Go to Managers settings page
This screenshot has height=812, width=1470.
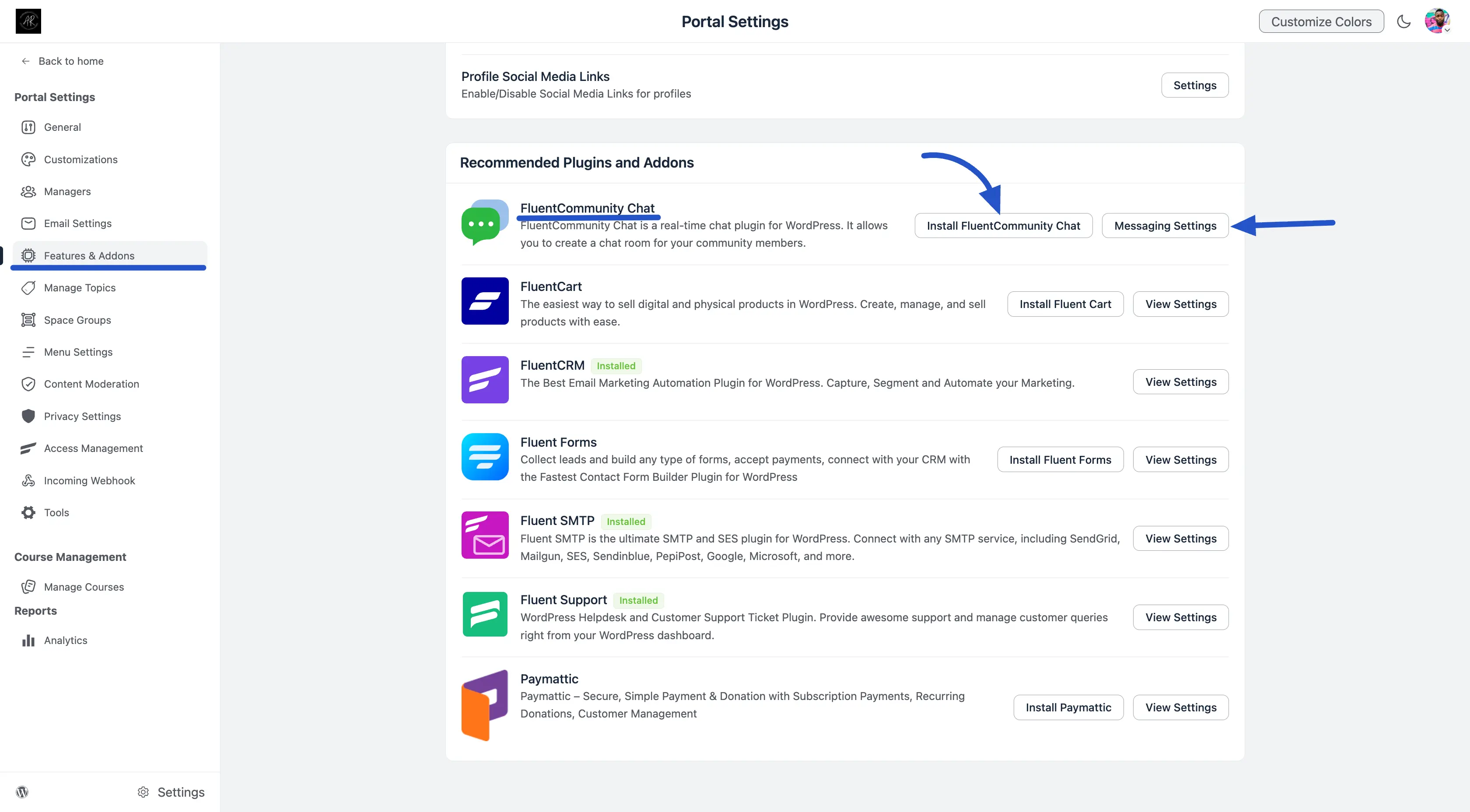(109, 191)
